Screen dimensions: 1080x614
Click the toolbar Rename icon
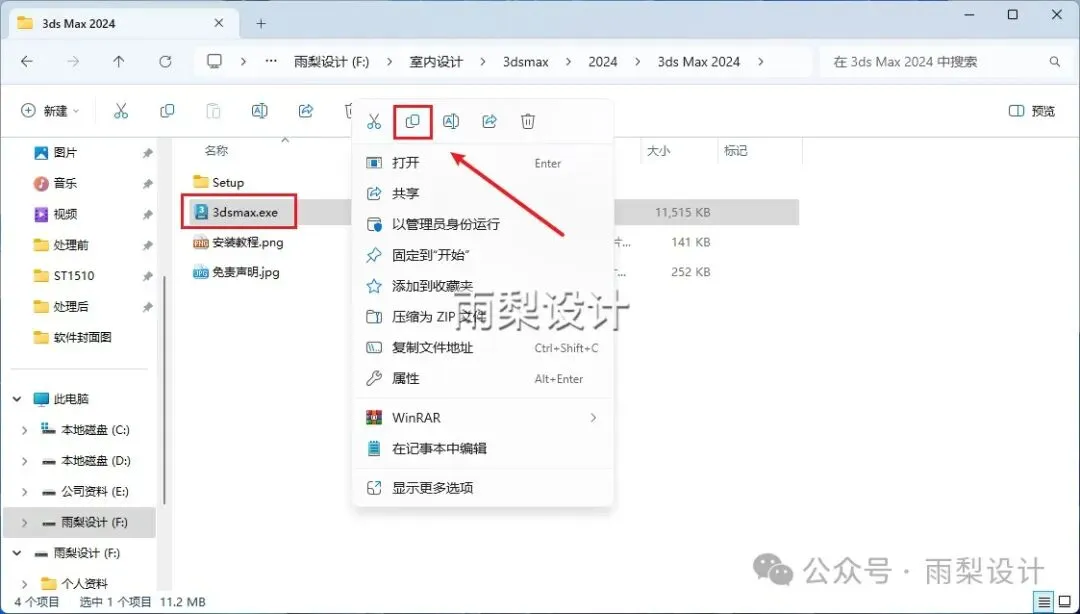[260, 111]
